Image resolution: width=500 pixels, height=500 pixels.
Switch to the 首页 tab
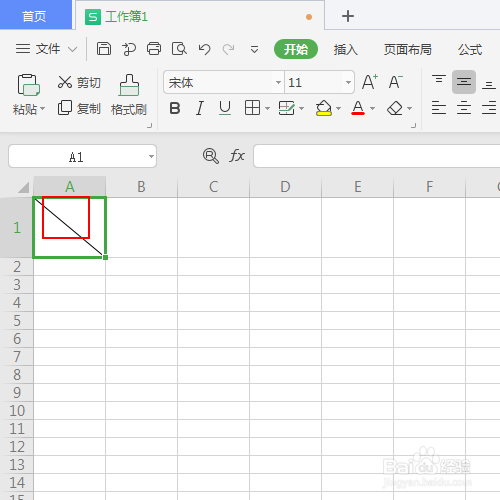[x=36, y=15]
